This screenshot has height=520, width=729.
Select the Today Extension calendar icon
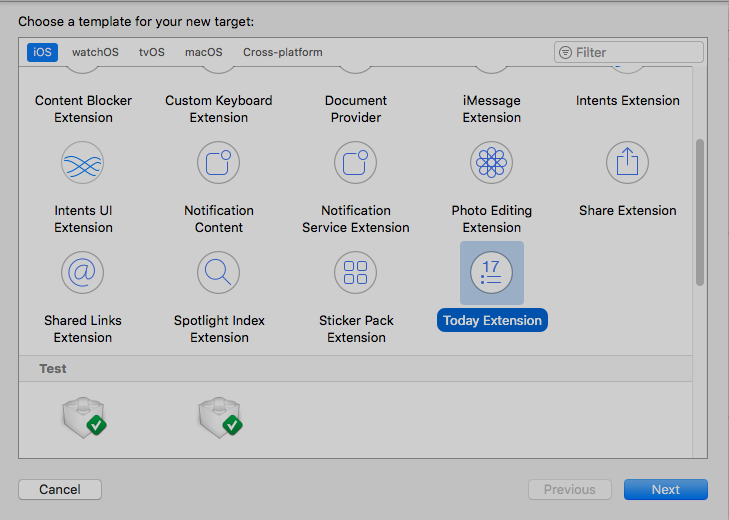tap(491, 272)
